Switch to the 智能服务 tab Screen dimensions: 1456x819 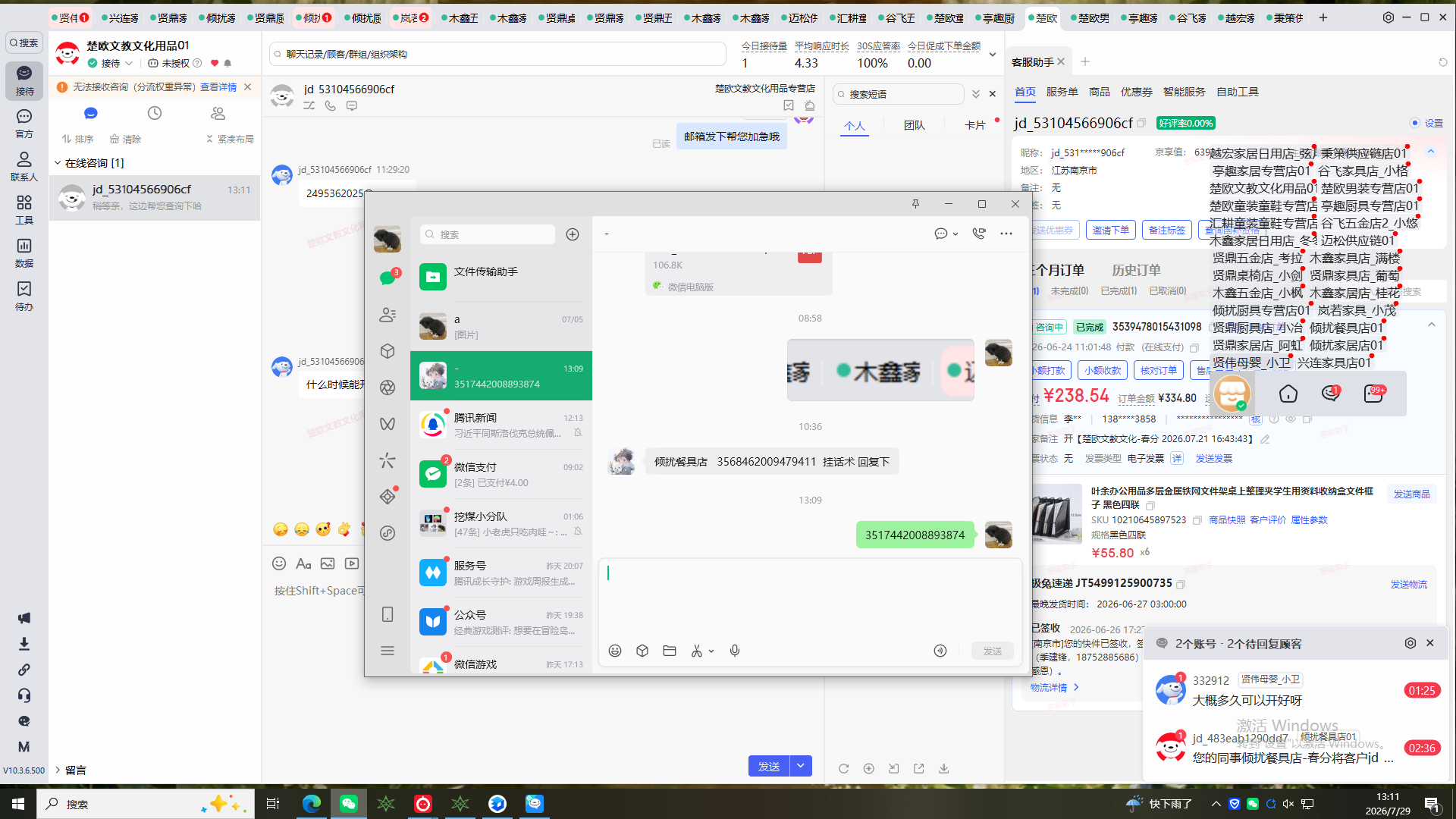click(x=1184, y=92)
